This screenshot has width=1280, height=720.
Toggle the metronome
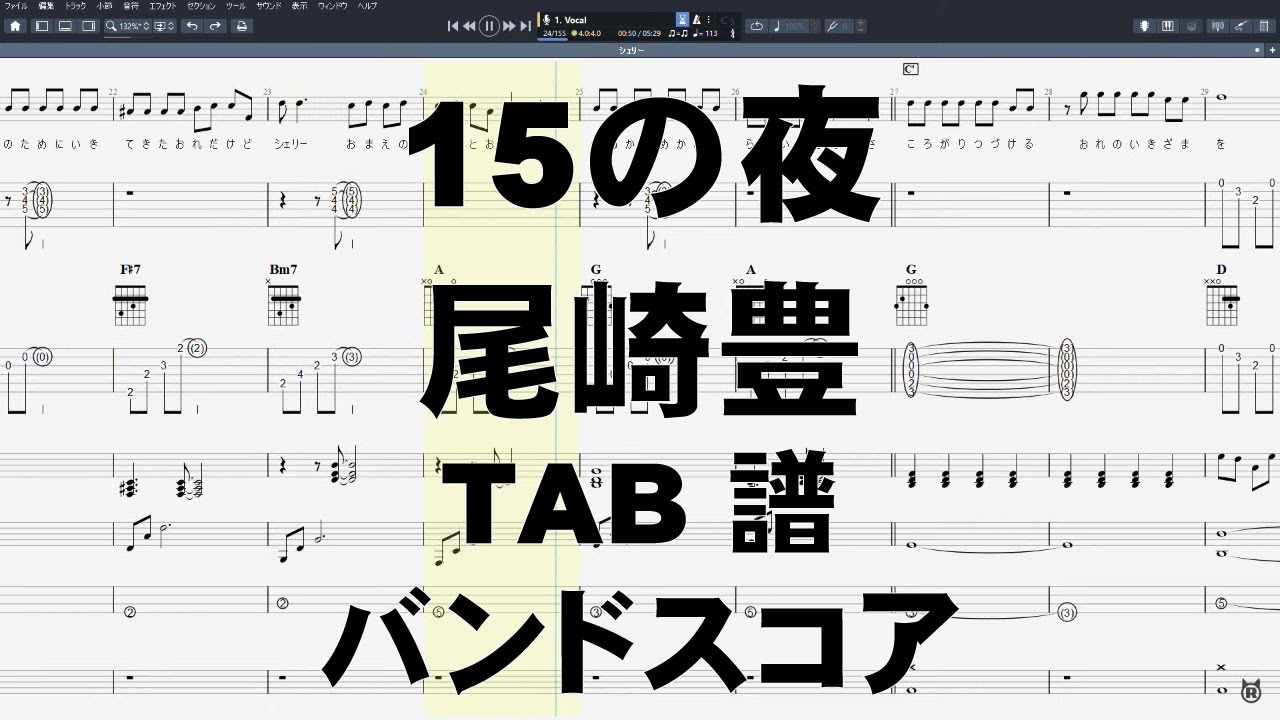click(697, 19)
